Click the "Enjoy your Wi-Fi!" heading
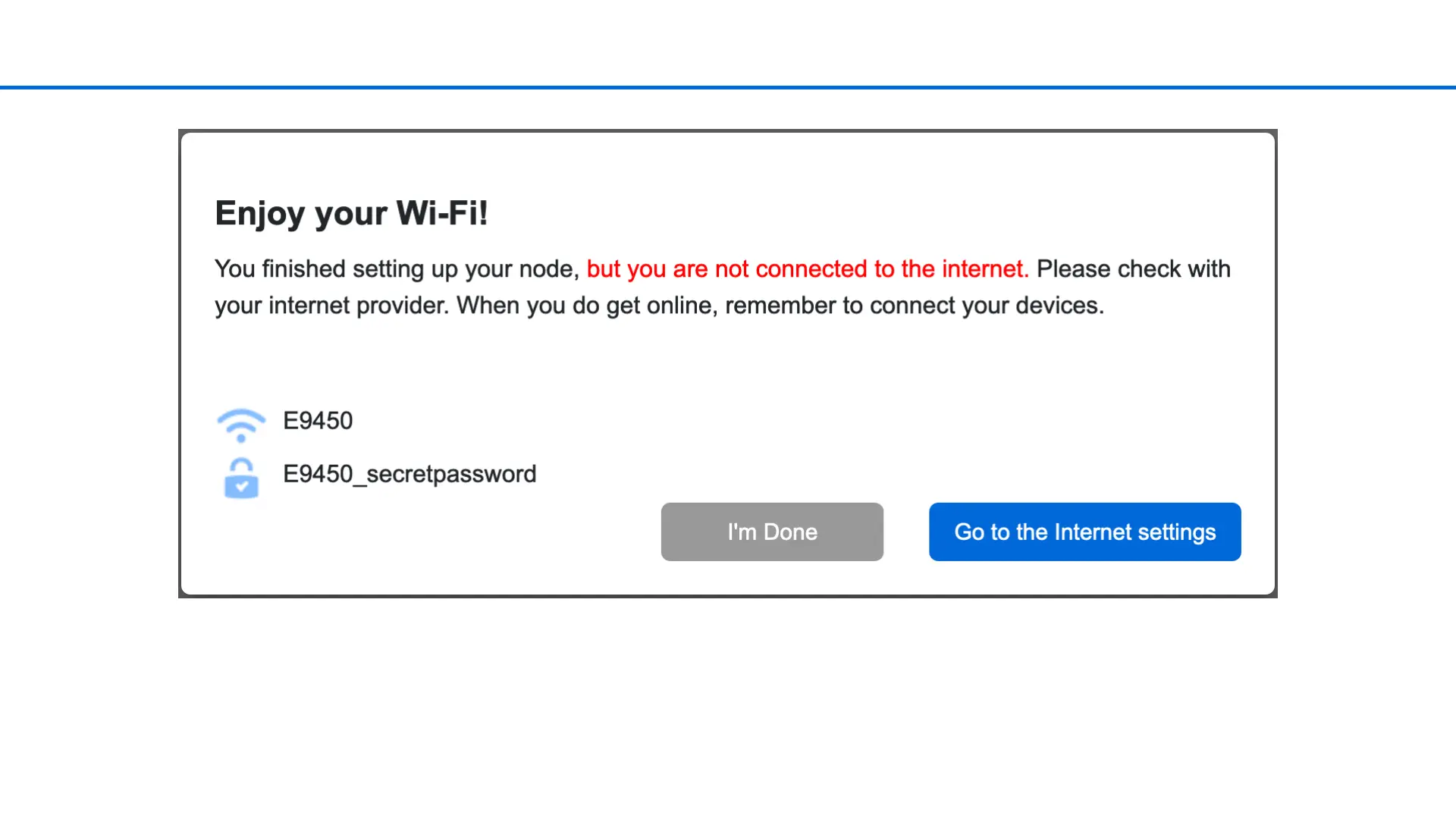The image size is (1456, 819). click(351, 213)
